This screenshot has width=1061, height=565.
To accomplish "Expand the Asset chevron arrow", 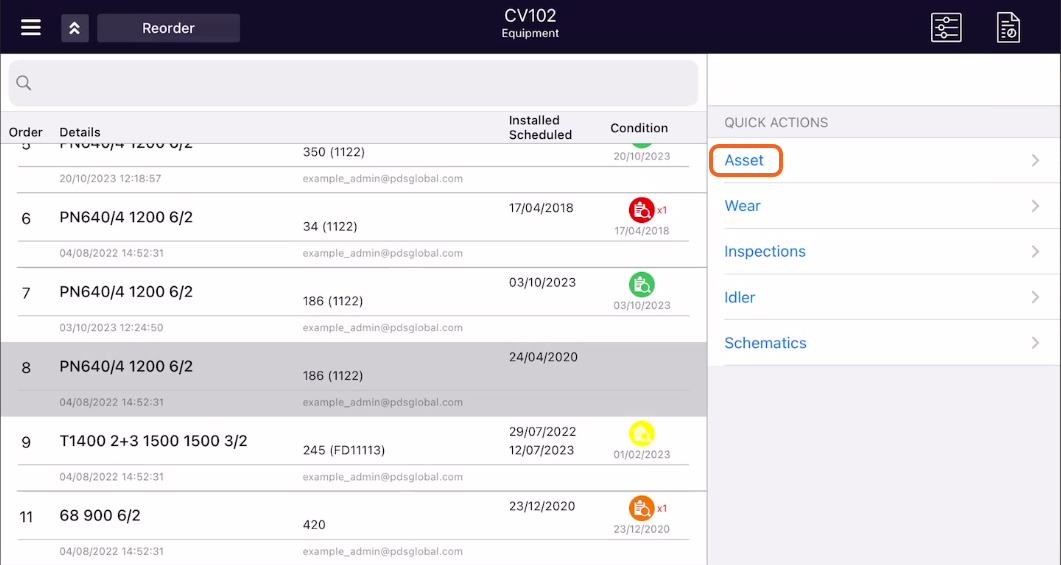I will click(x=1035, y=160).
